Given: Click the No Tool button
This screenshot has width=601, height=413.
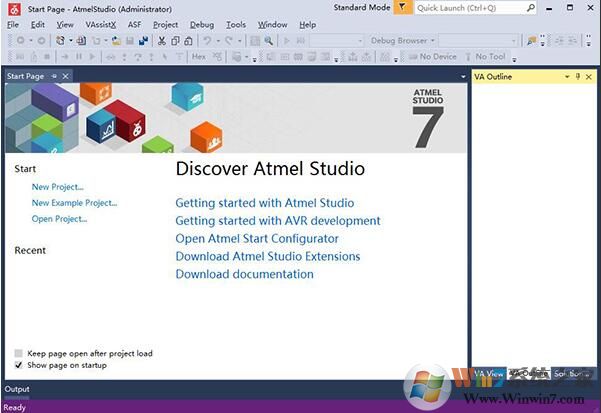Looking at the screenshot, I should click(485, 57).
